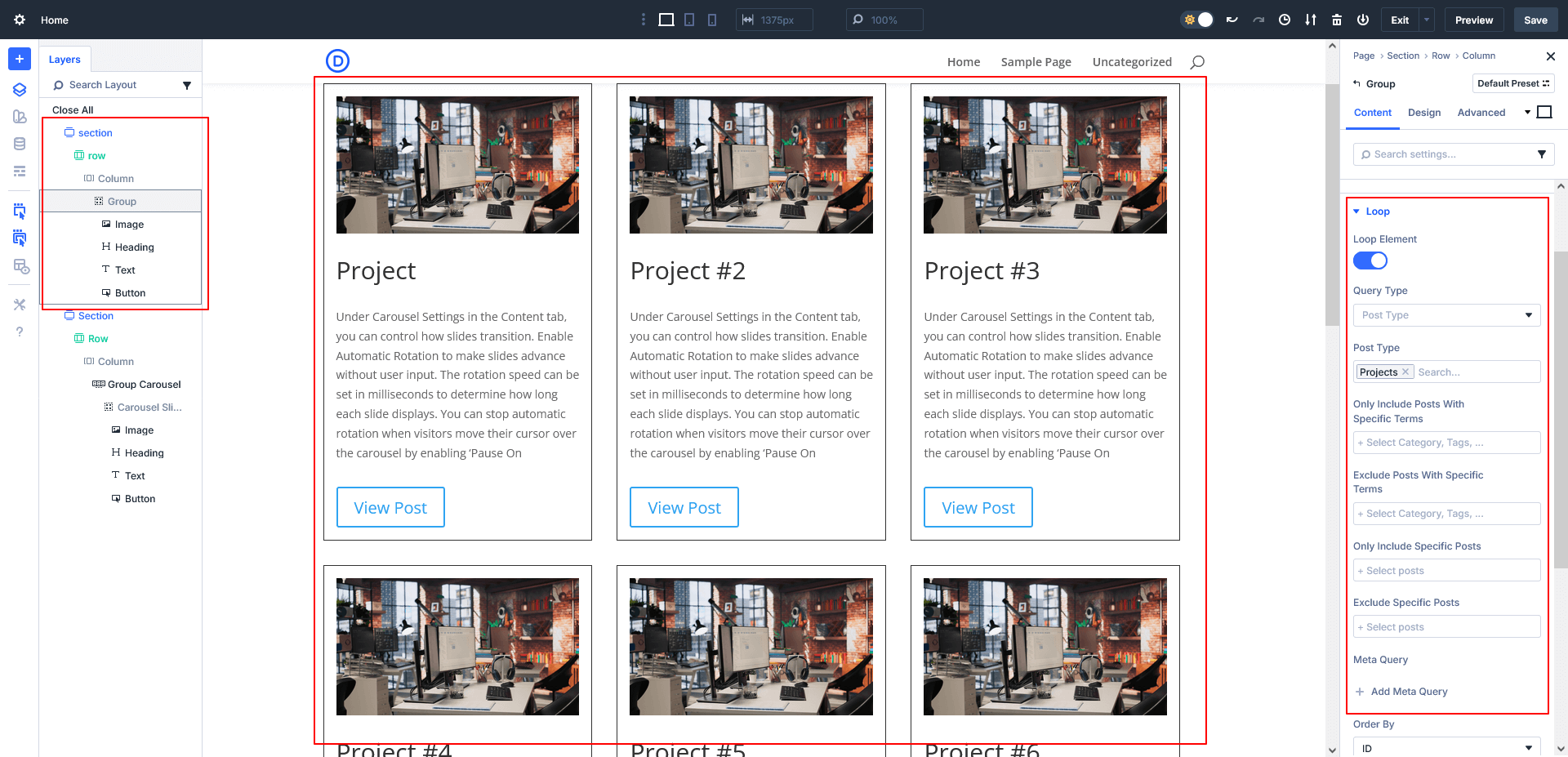
Task: Click the Add New Element plus icon
Action: [x=20, y=59]
